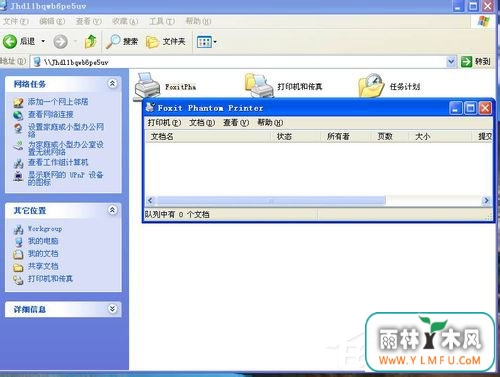Image resolution: width=500 pixels, height=377 pixels.
Task: Sort print queue by 状态 column
Action: [295, 136]
